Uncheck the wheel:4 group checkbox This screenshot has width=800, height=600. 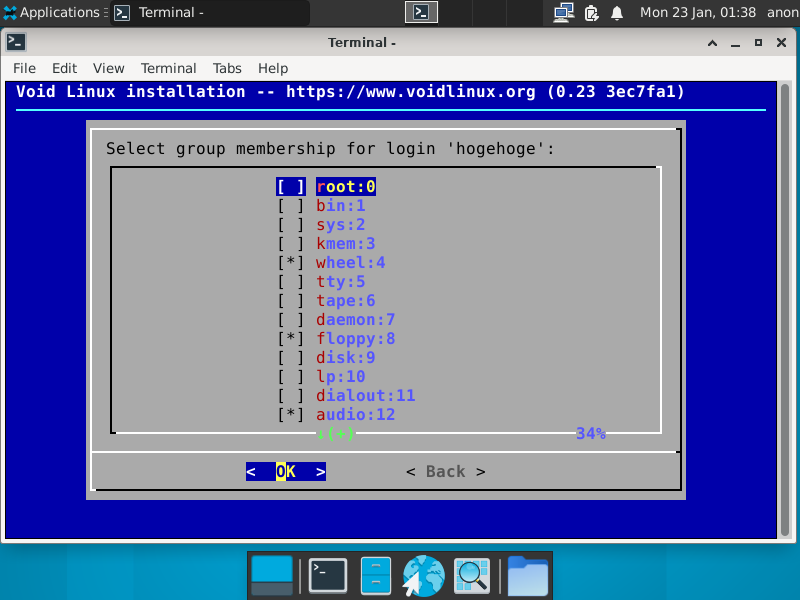(291, 262)
